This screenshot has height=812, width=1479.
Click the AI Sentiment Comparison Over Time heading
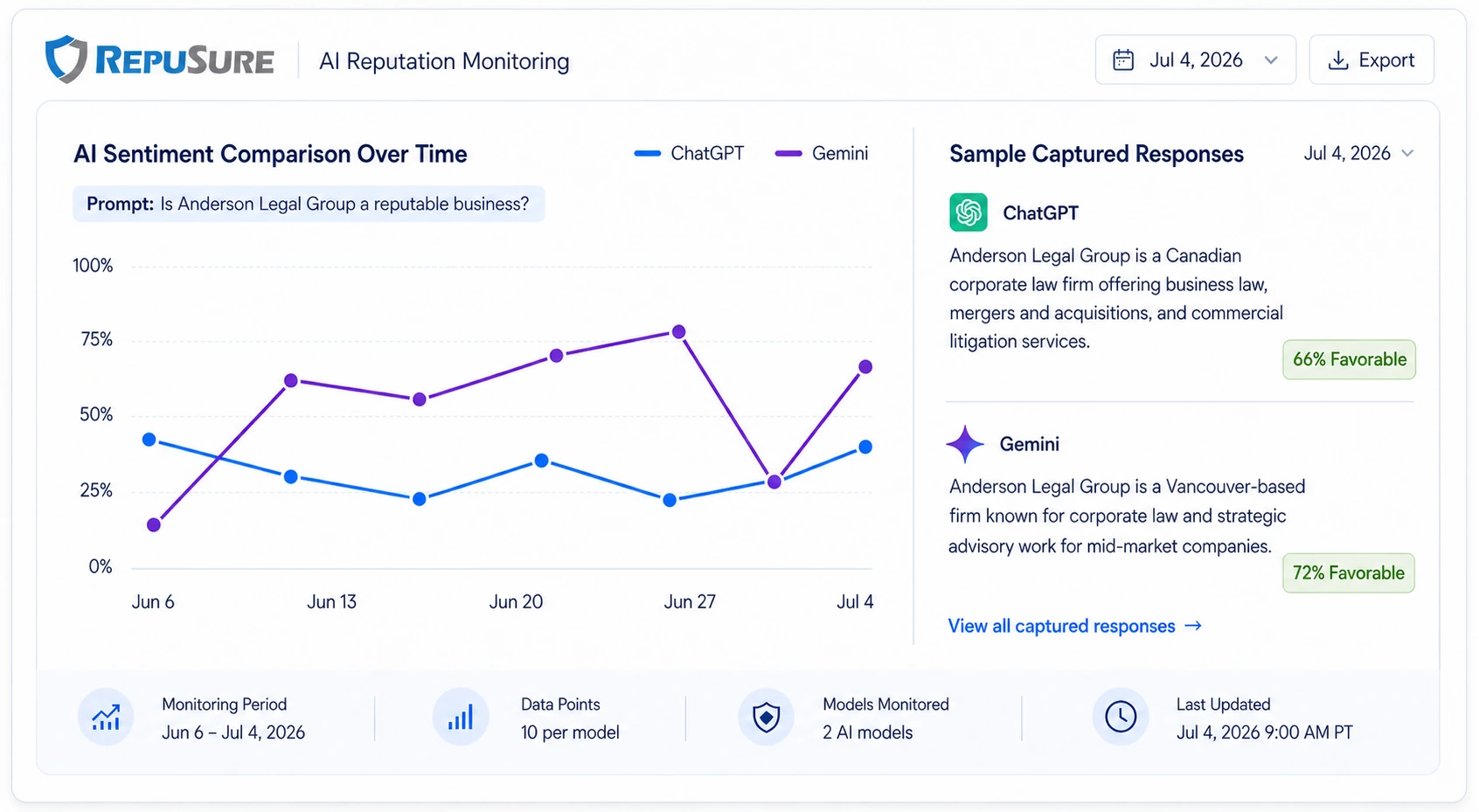click(x=270, y=154)
